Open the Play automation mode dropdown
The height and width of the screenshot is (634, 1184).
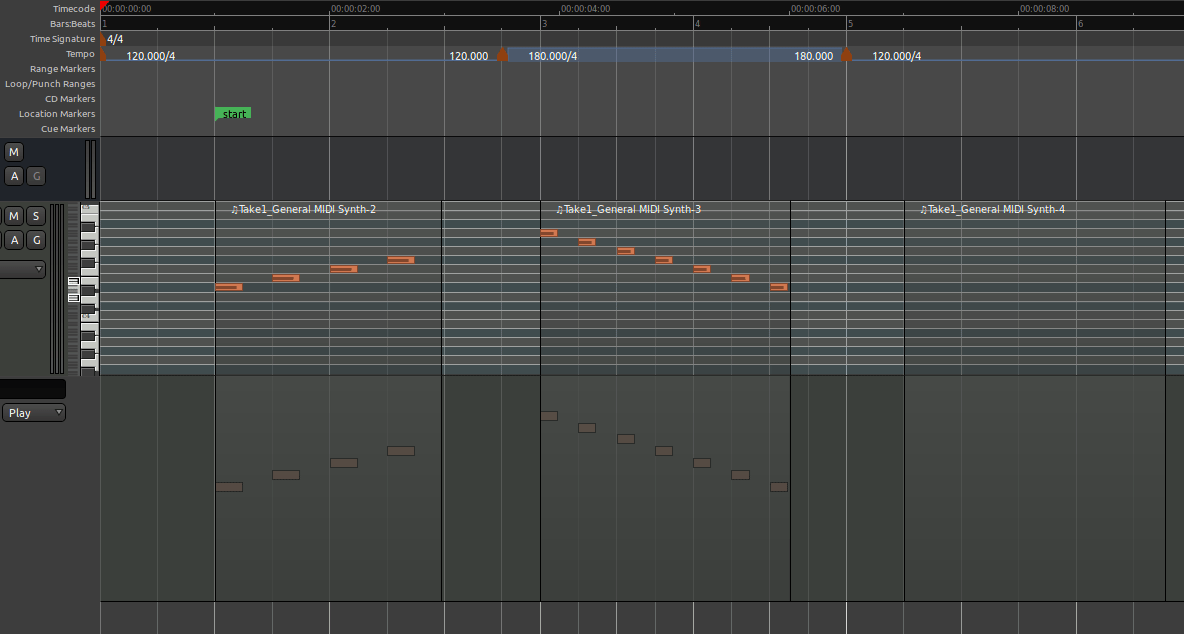pyautogui.click(x=33, y=413)
